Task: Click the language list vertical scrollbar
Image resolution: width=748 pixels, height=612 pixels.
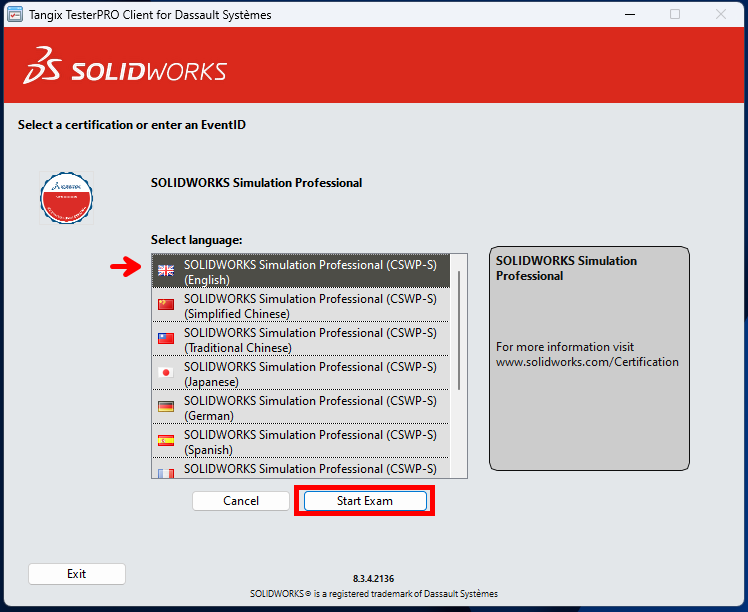Action: (459, 330)
